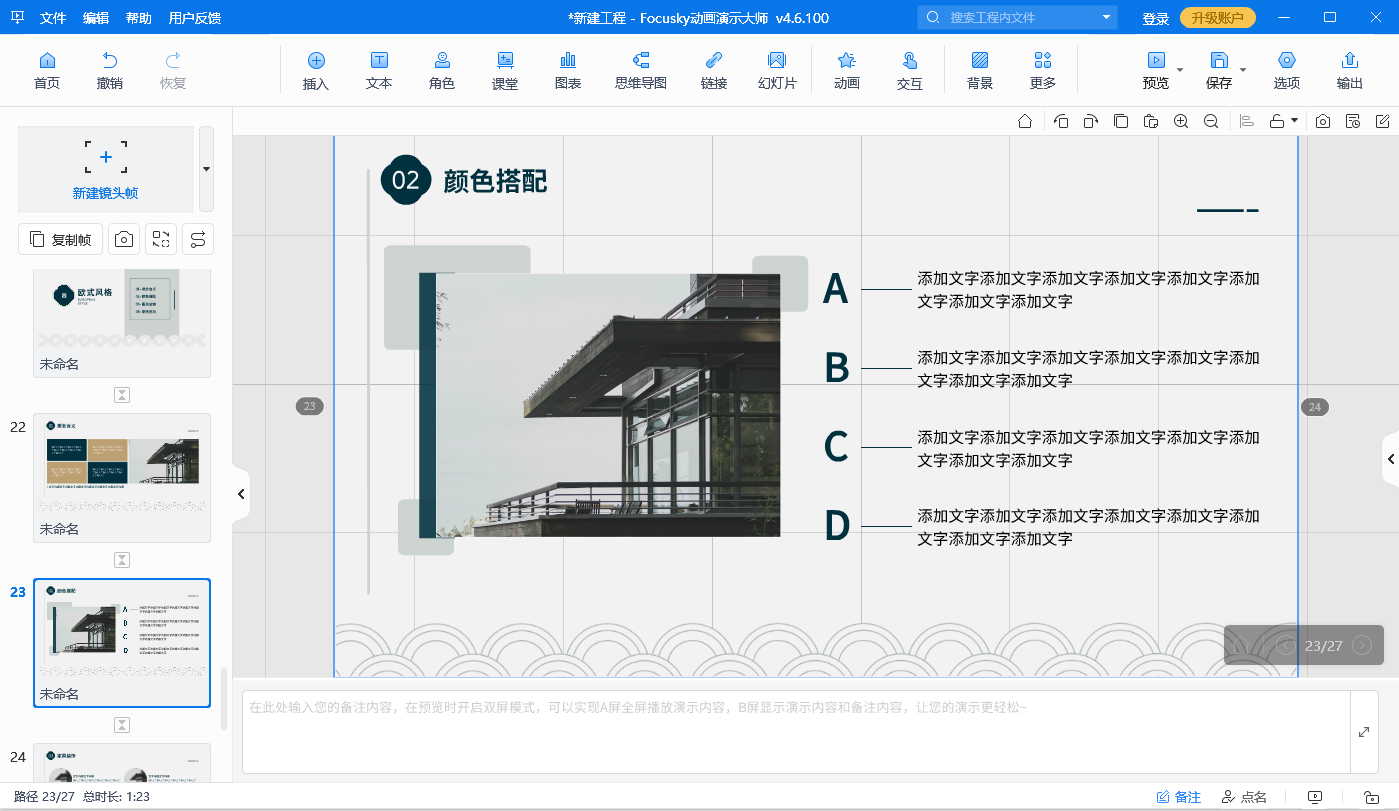Open the 背景 background settings

click(x=980, y=70)
